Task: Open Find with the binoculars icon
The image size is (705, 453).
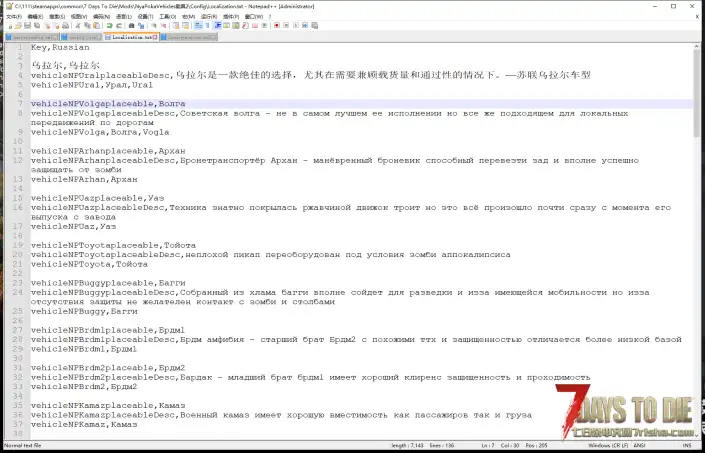Action: 131,26
